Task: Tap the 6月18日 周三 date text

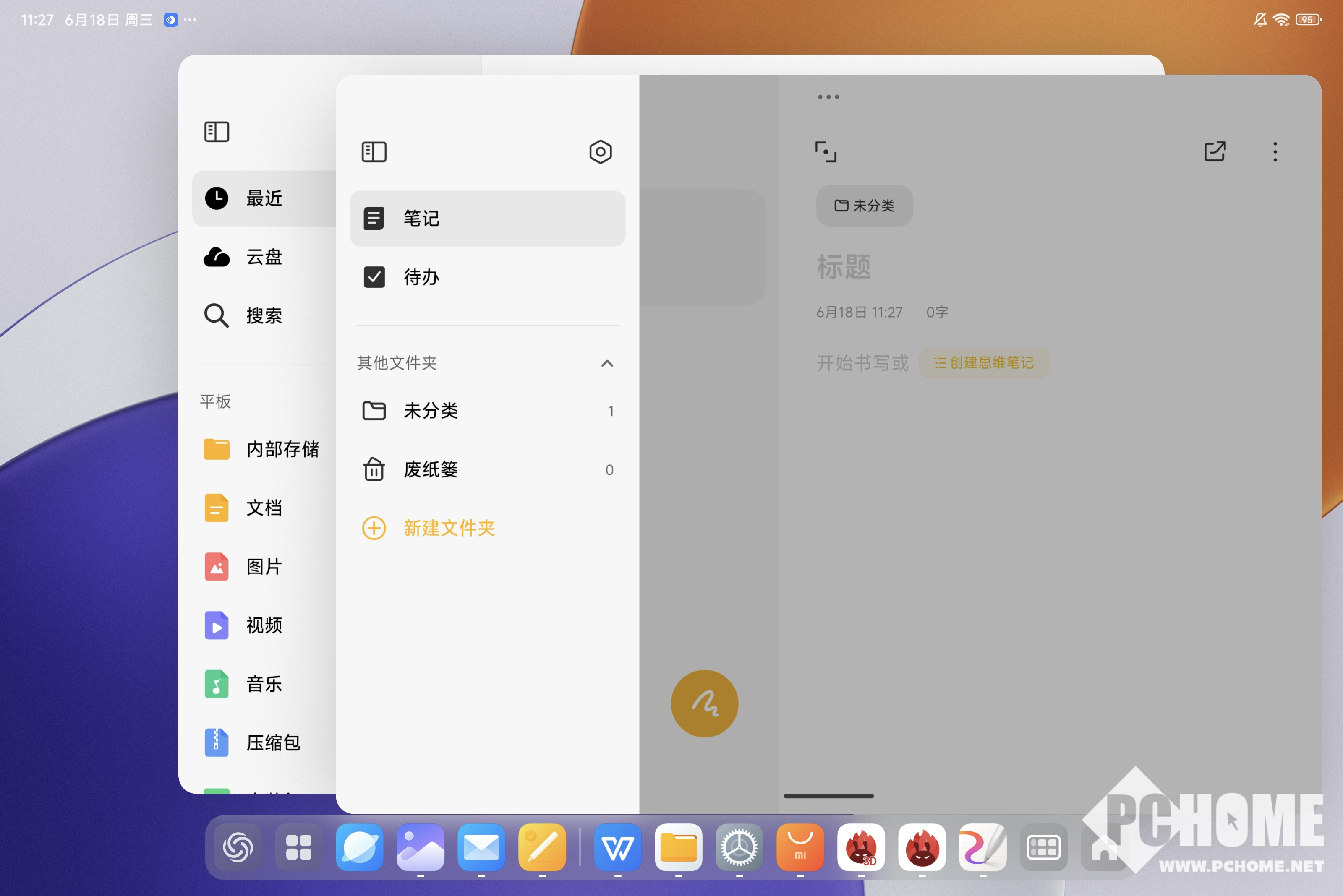Action: tap(109, 20)
